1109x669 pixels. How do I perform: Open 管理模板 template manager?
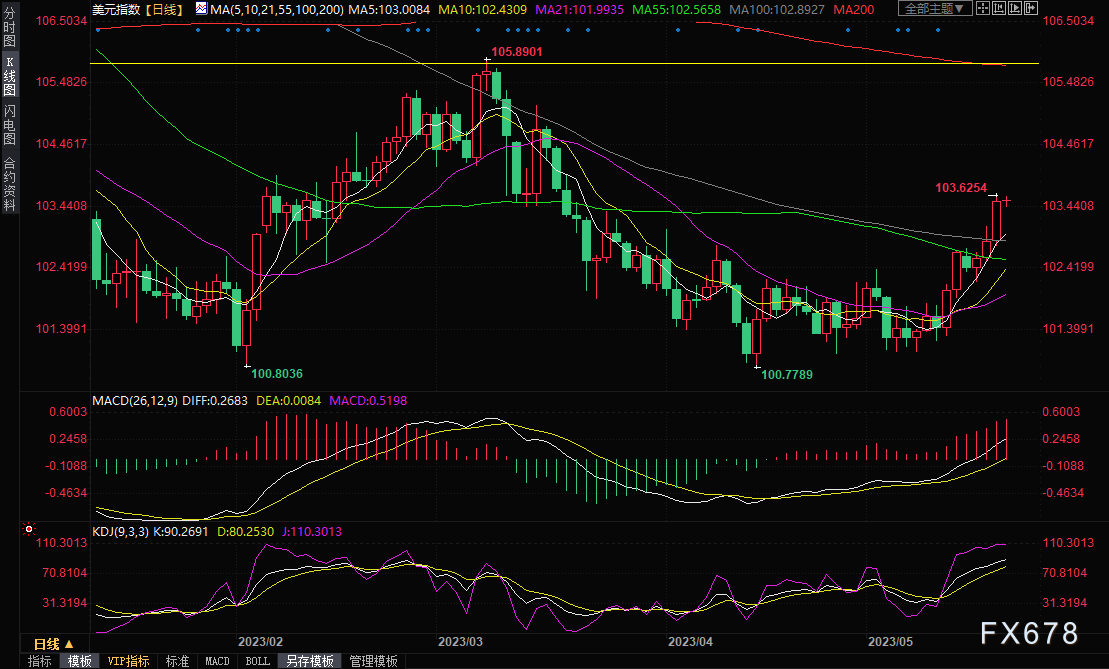372,661
